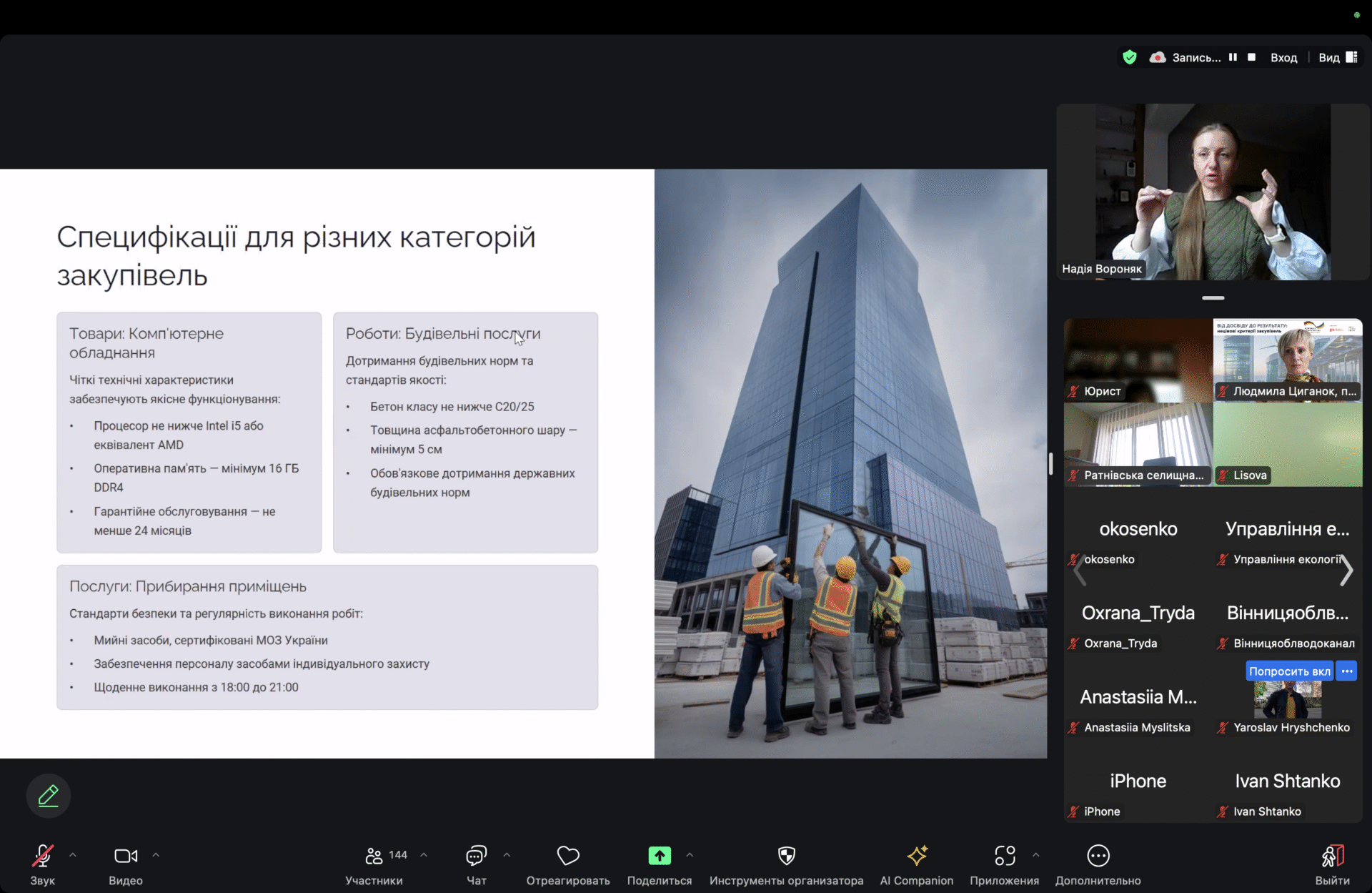Image resolution: width=1372 pixels, height=893 pixels.
Task: Open Дополнительно more options icon
Action: (1098, 856)
